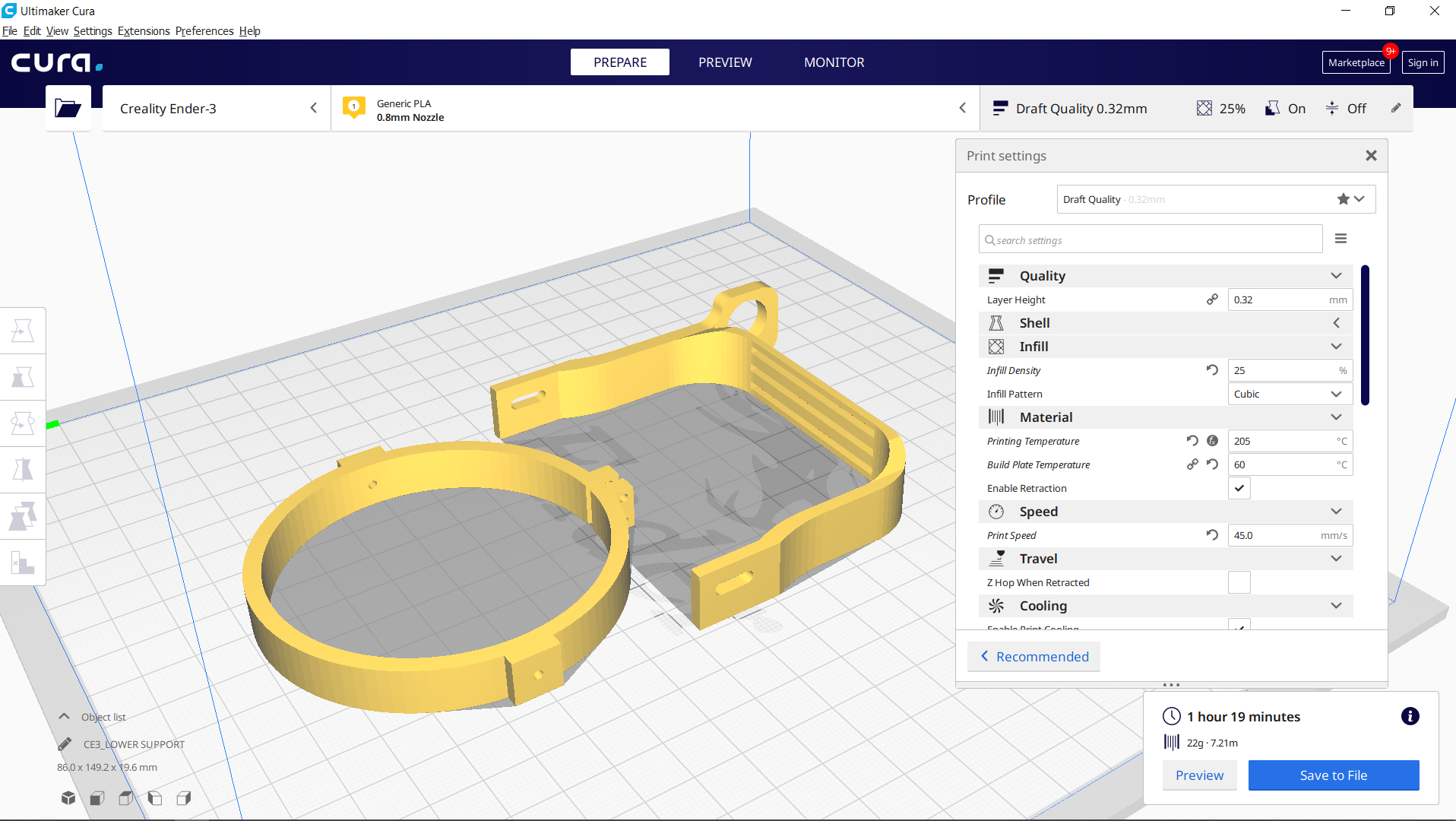Switch to the MONITOR stage tab
1456x821 pixels.
tap(834, 62)
